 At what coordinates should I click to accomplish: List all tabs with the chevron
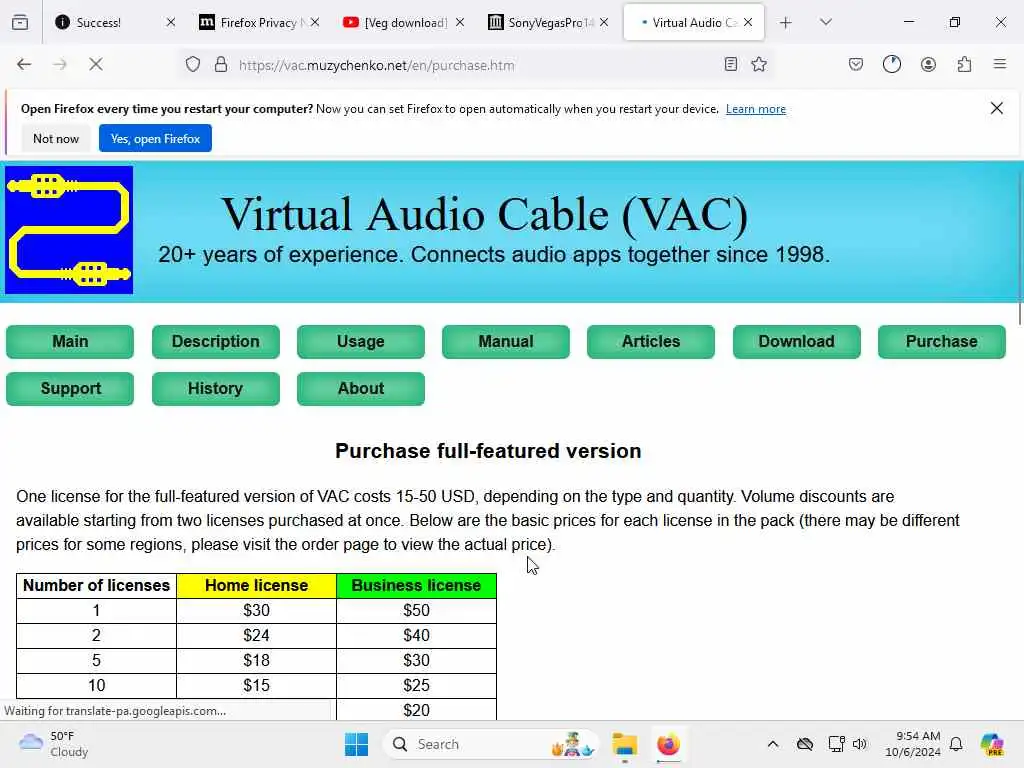[x=825, y=22]
